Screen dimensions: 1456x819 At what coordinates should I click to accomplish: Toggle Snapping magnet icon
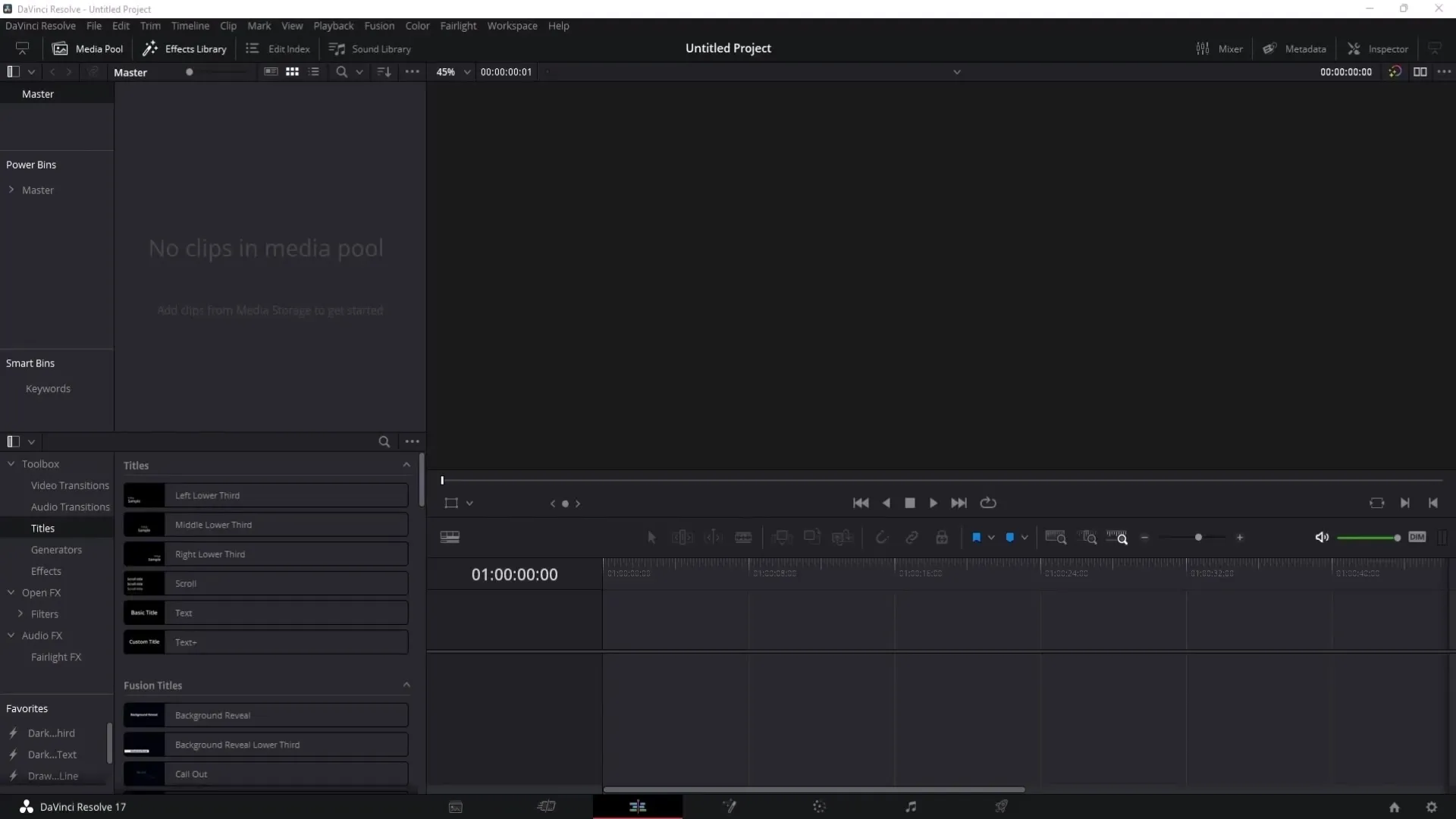click(x=882, y=538)
